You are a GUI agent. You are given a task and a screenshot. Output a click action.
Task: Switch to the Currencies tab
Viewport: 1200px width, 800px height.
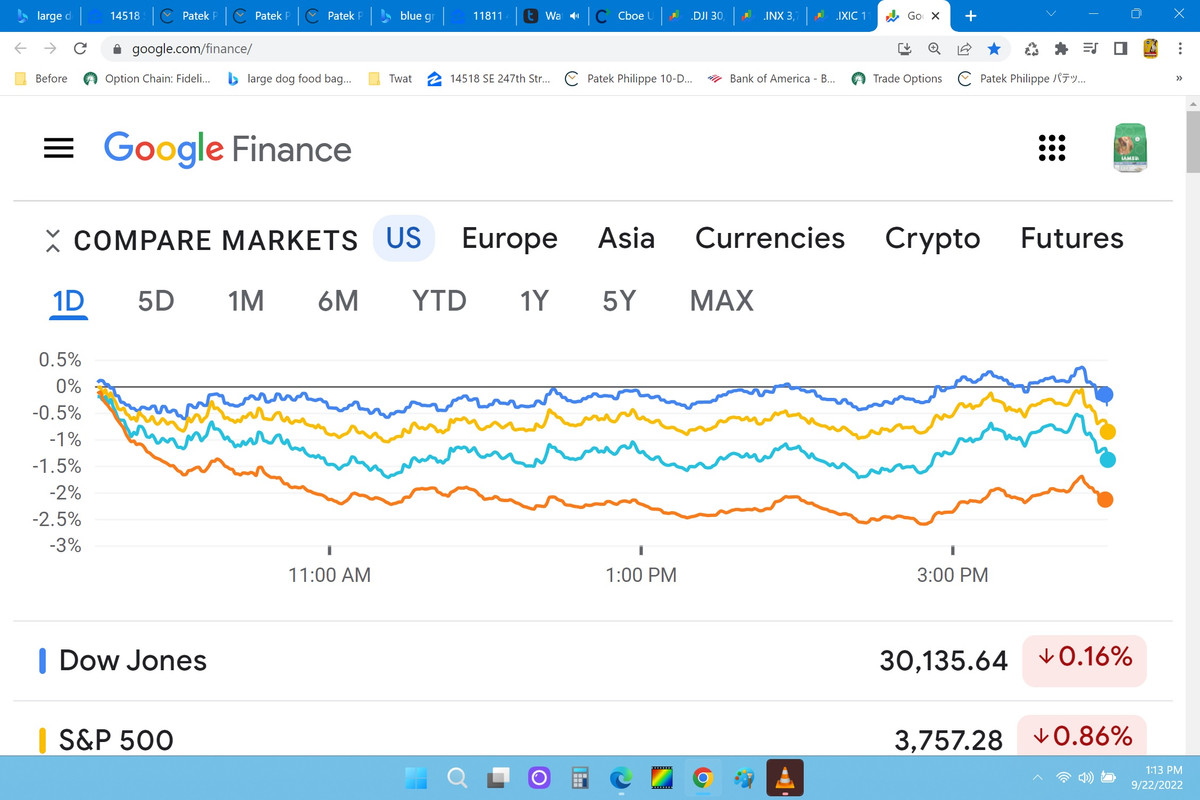(x=770, y=238)
